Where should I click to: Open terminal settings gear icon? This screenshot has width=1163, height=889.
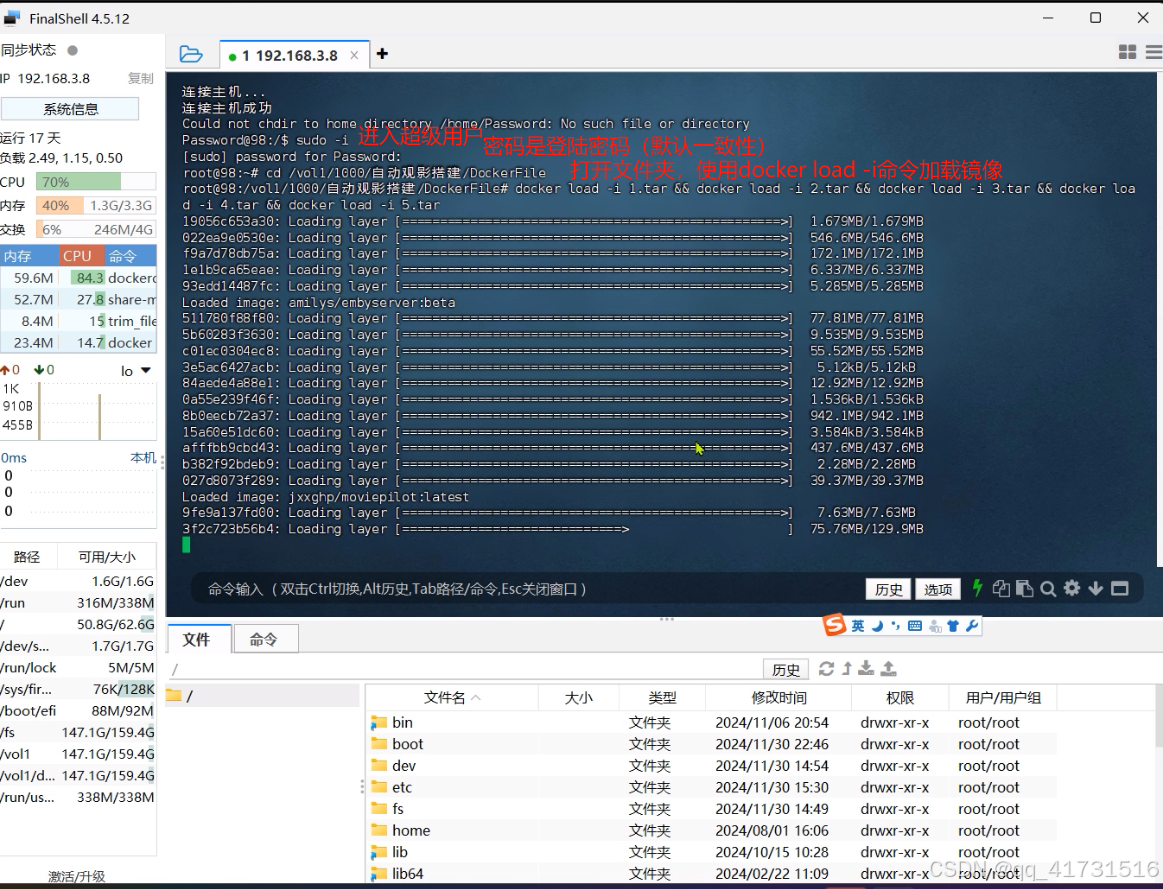pyautogui.click(x=1072, y=588)
